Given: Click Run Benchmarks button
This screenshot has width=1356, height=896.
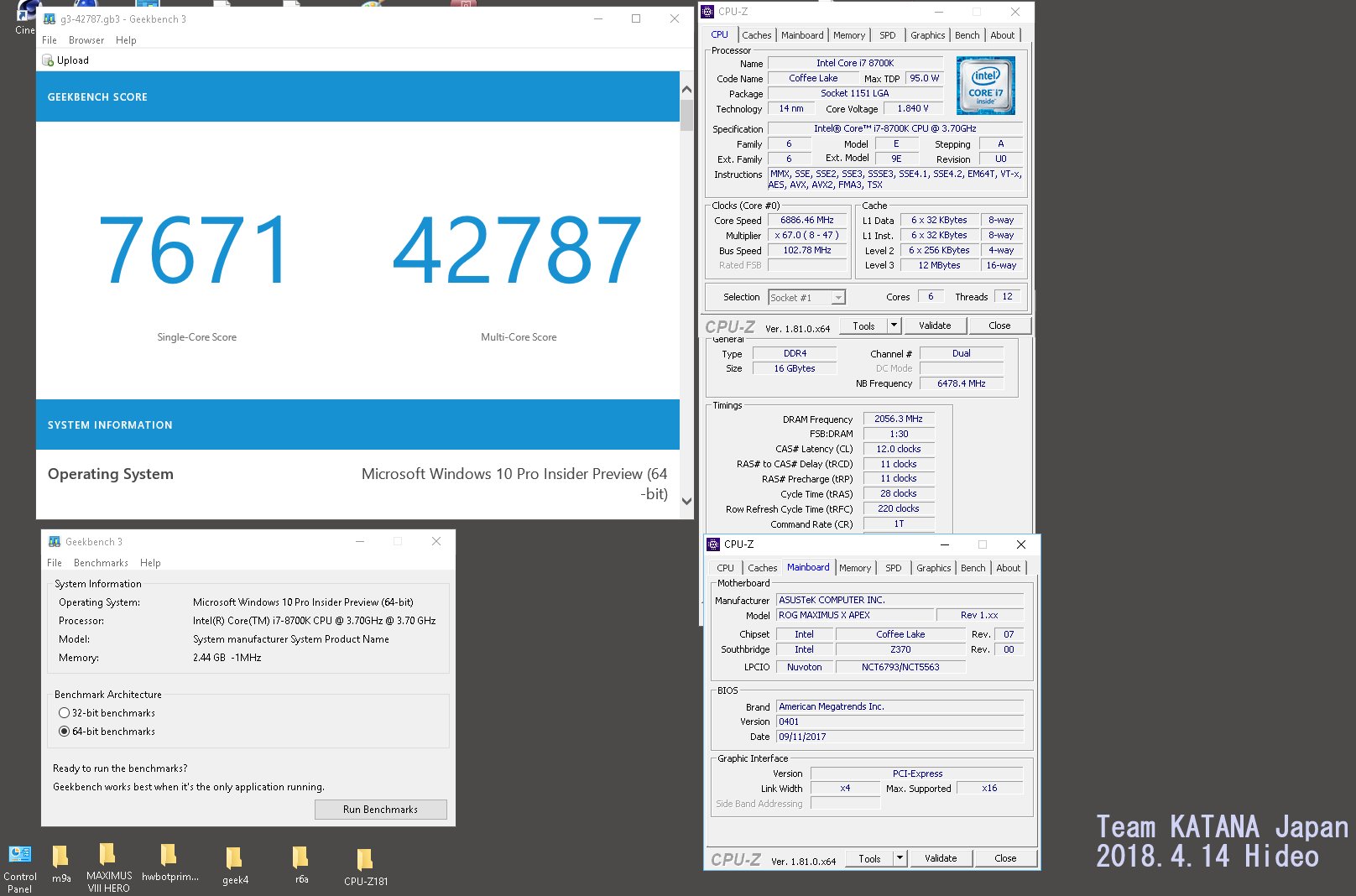Looking at the screenshot, I should tap(380, 810).
